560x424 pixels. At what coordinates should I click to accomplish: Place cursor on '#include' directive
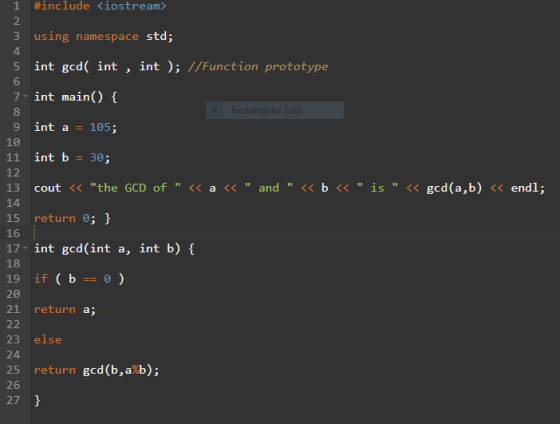click(x=62, y=6)
